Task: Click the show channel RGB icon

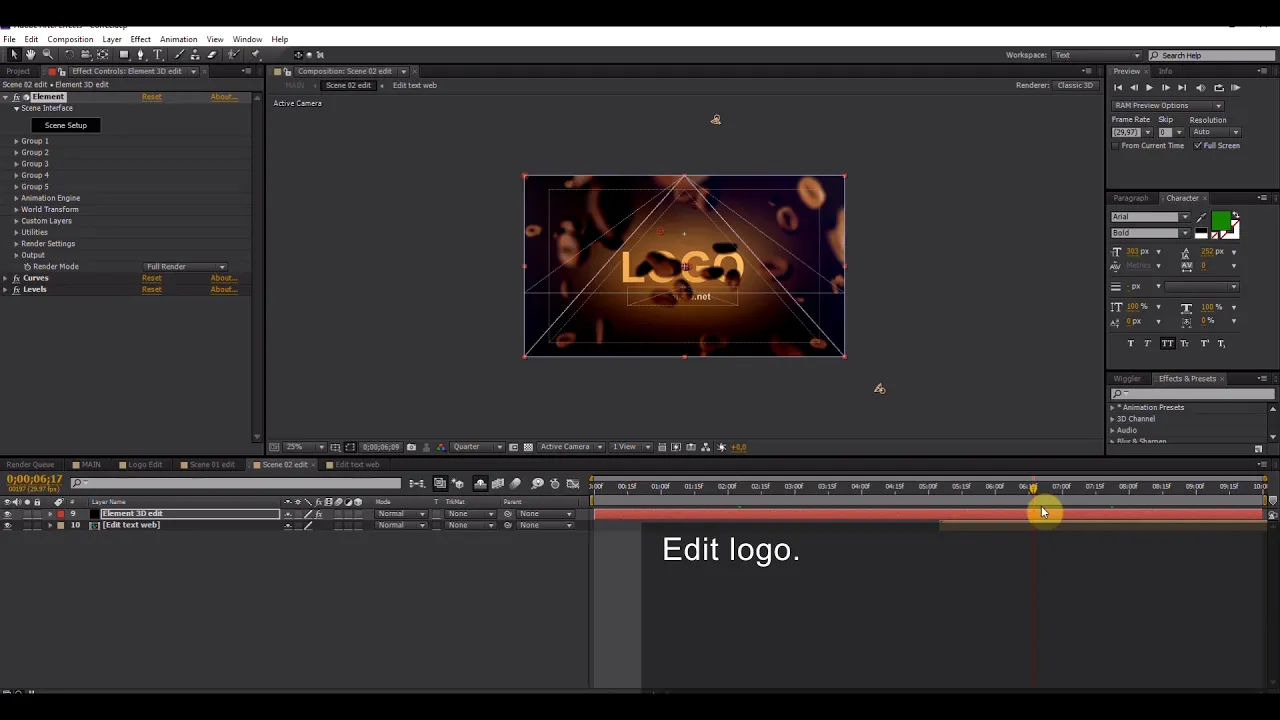Action: 441,447
